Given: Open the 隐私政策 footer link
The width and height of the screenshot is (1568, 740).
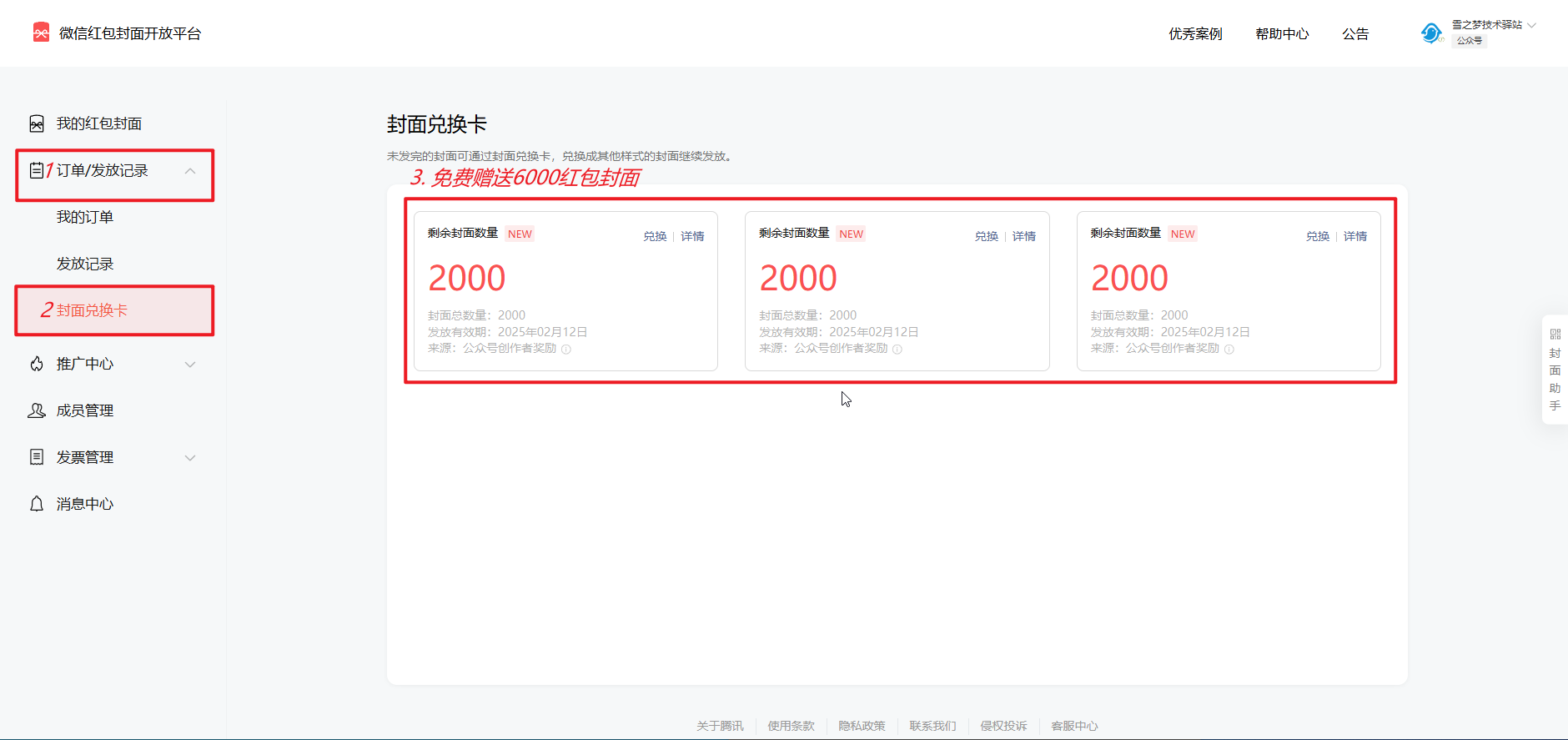Looking at the screenshot, I should point(862,726).
